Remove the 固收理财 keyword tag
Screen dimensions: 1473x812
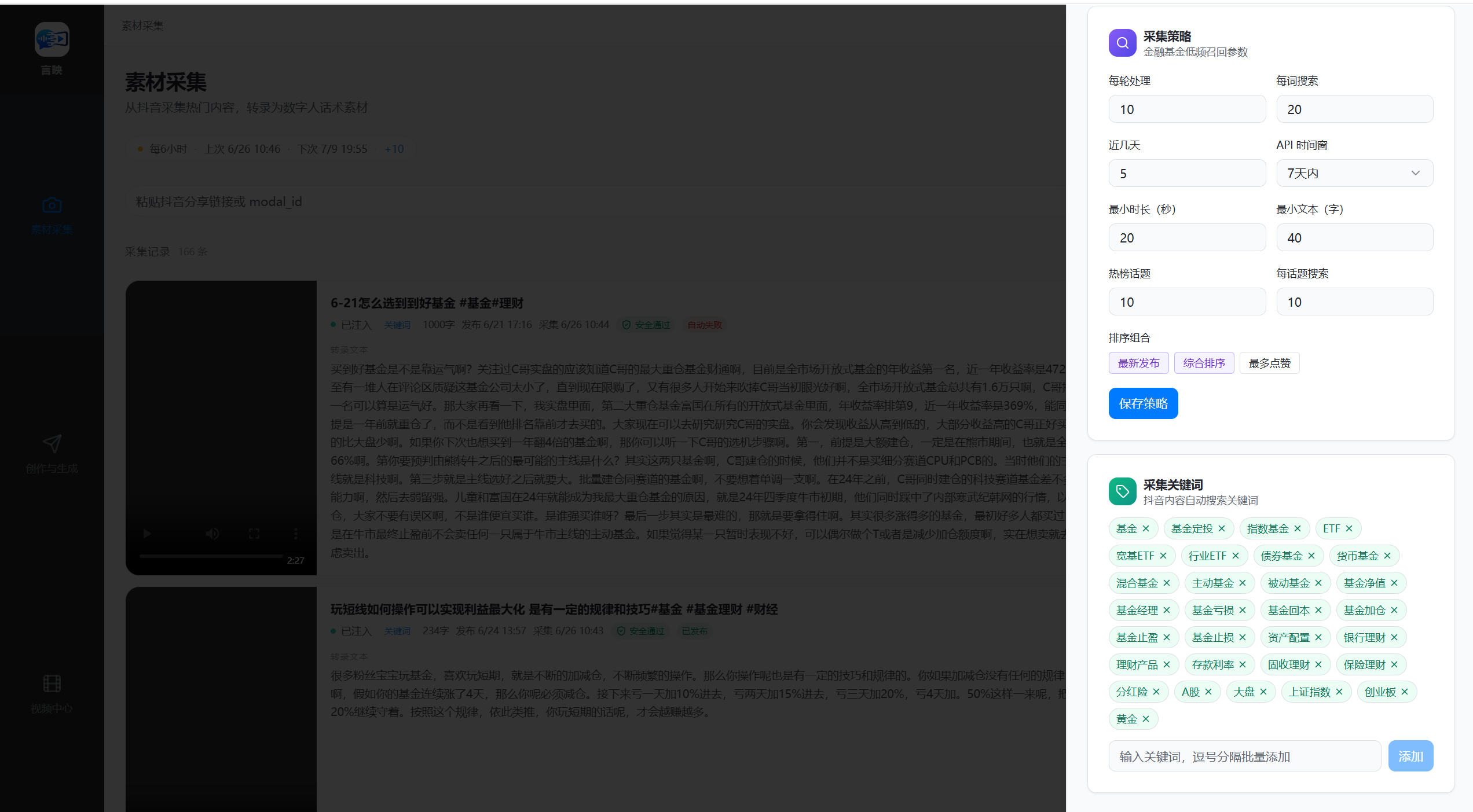pos(1318,664)
